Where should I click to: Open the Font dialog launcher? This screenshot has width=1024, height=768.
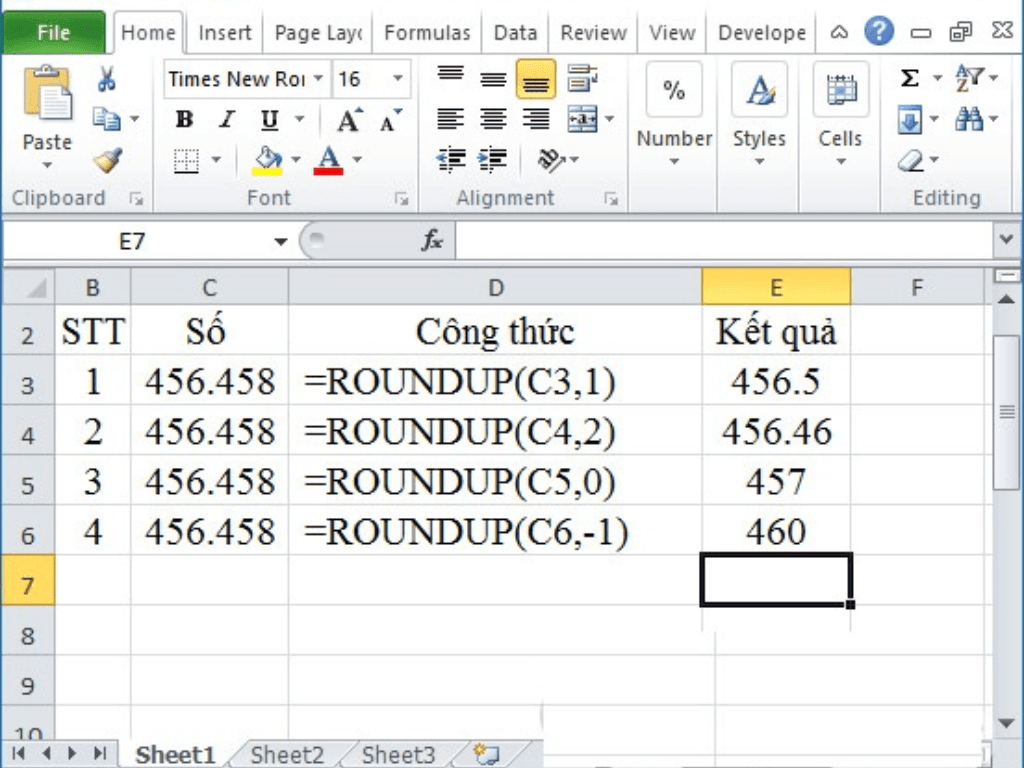[401, 198]
